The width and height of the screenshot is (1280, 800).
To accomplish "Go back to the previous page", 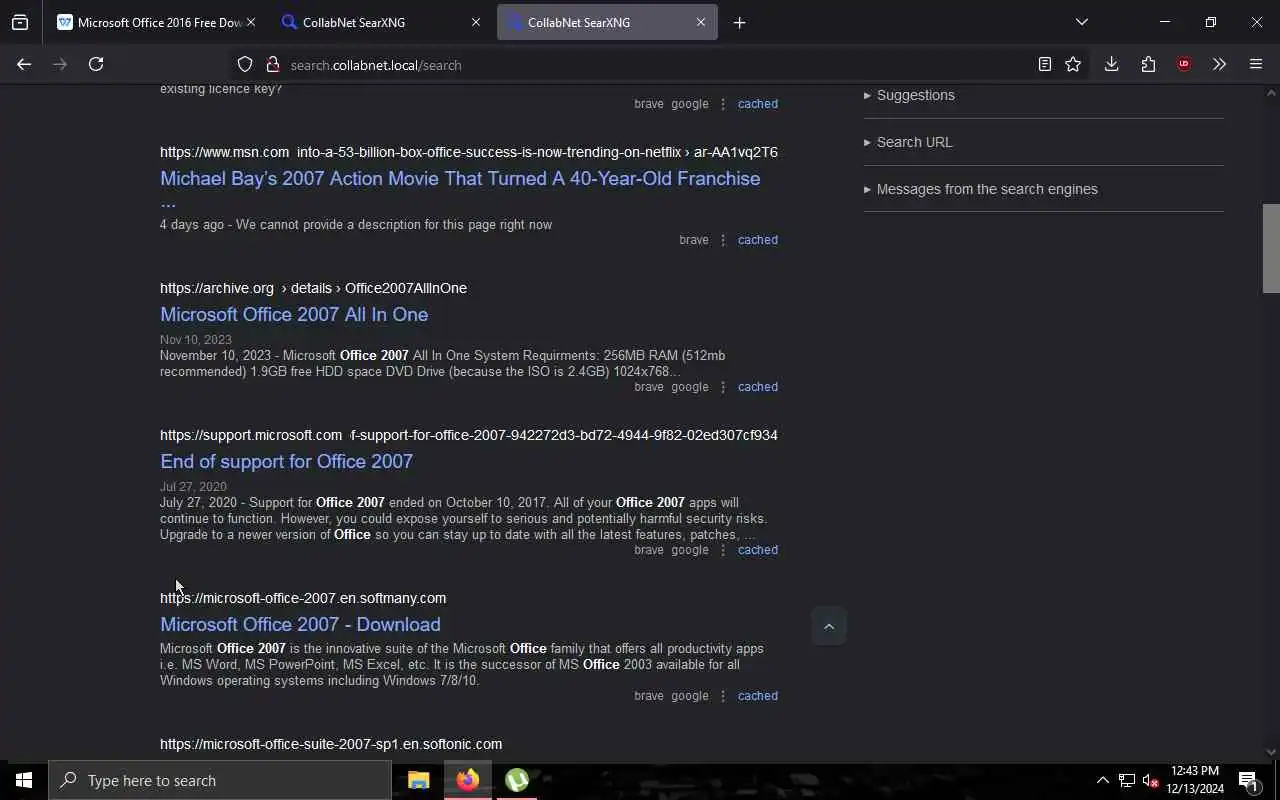I will pos(24,64).
